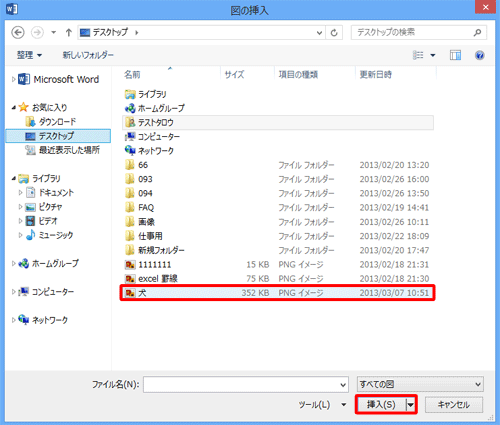Sort by the サイズ column header
This screenshot has height=425, width=500.
click(234, 74)
